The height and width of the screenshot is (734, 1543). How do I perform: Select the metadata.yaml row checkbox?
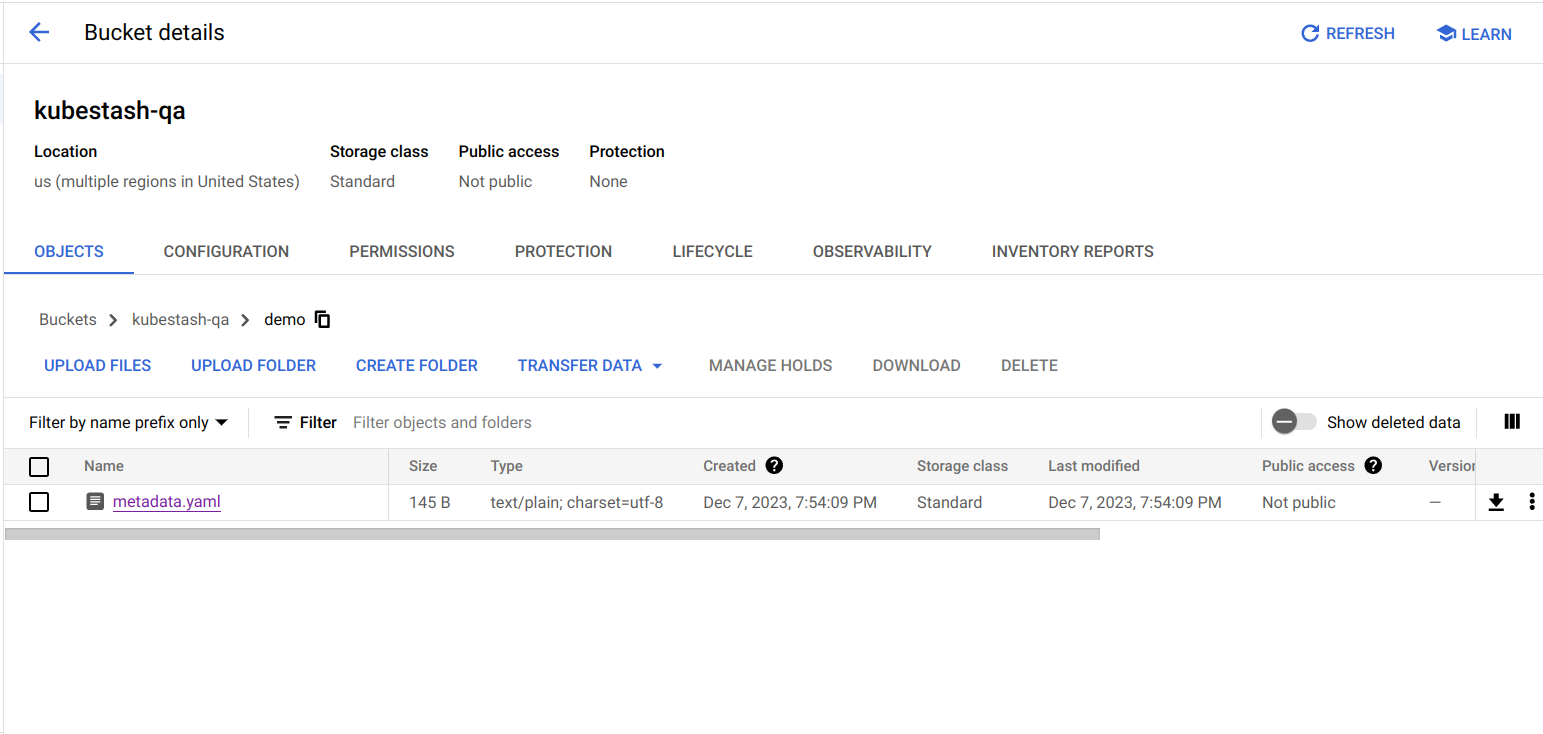pos(39,501)
